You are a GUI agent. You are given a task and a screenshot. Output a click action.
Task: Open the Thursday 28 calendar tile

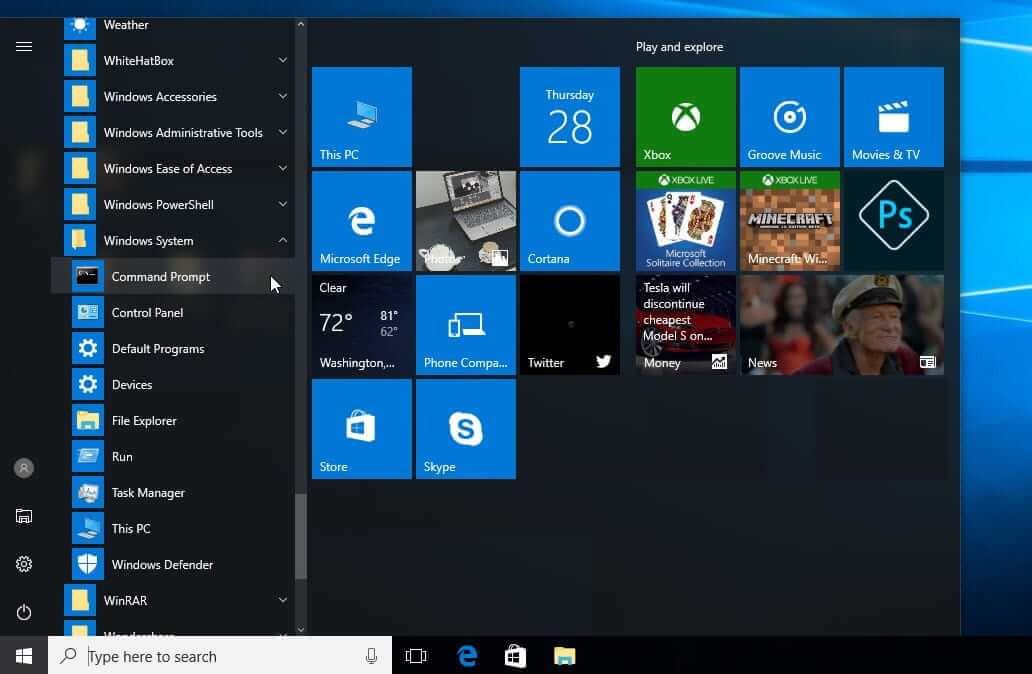570,117
